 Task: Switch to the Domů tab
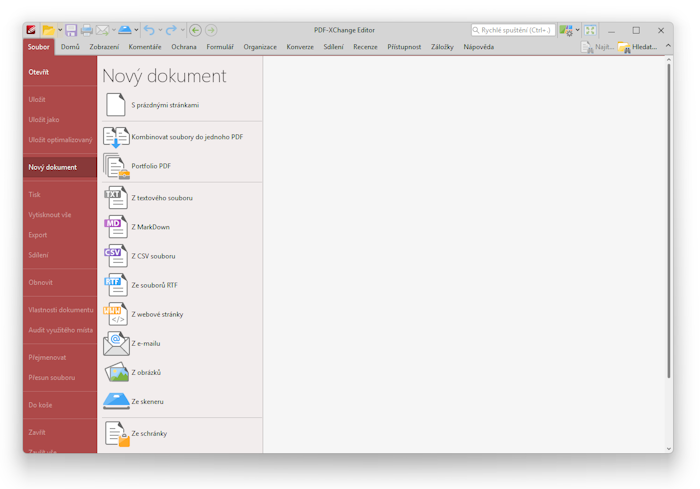(70, 47)
